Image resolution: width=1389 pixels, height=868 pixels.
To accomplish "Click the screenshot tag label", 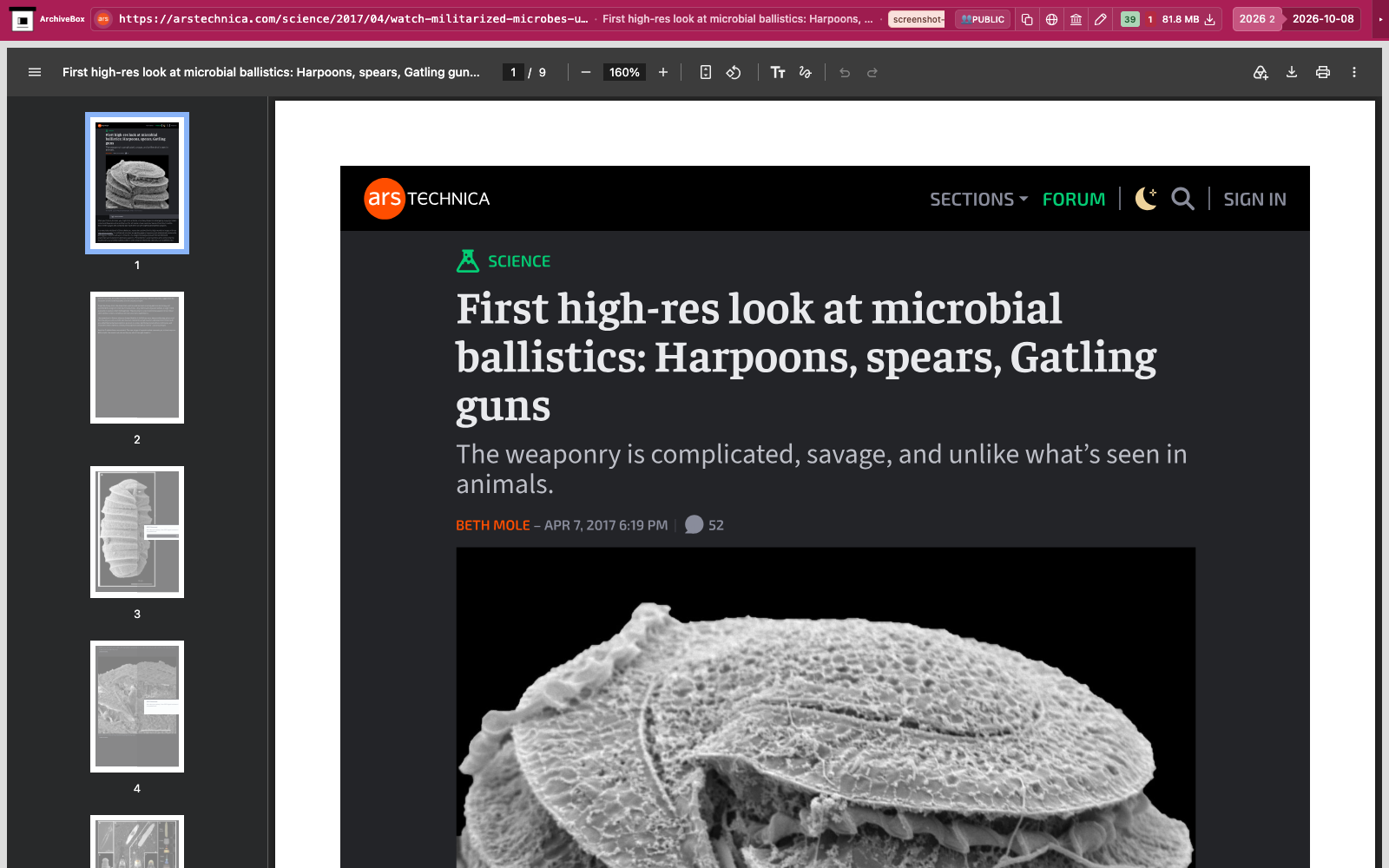I will coord(917,19).
